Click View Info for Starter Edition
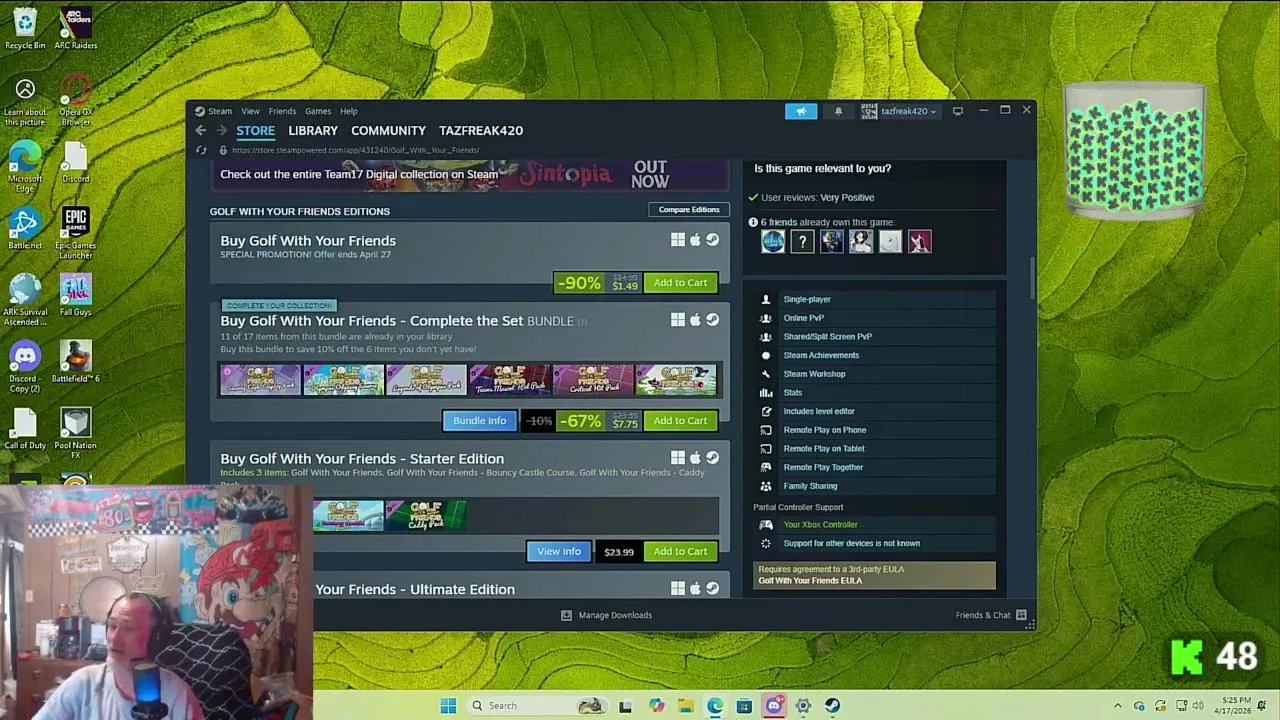This screenshot has width=1280, height=720. tap(559, 552)
